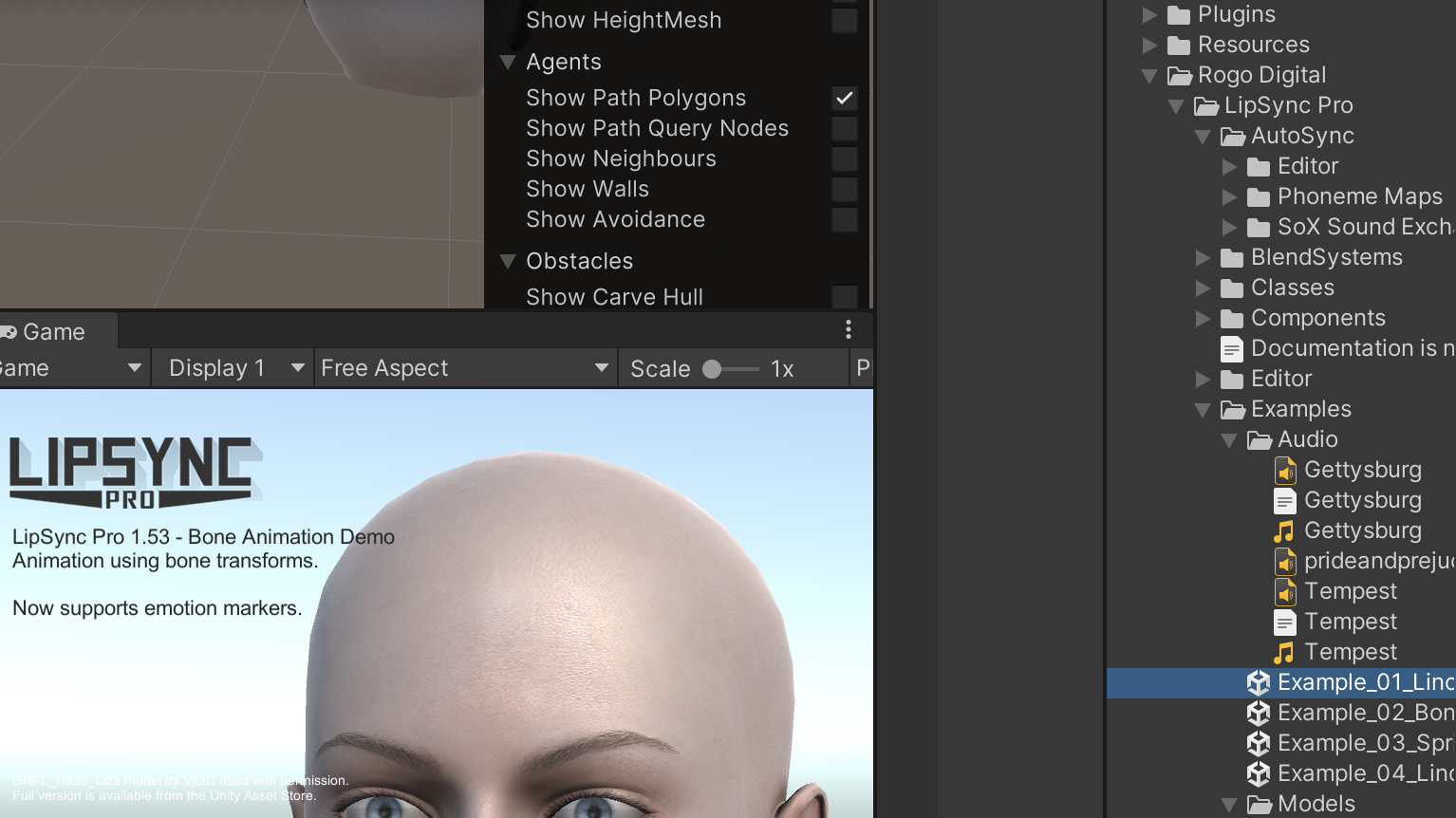Toggle Show Avoidance checkbox
Viewport: 1456px width, 818px height.
844,219
